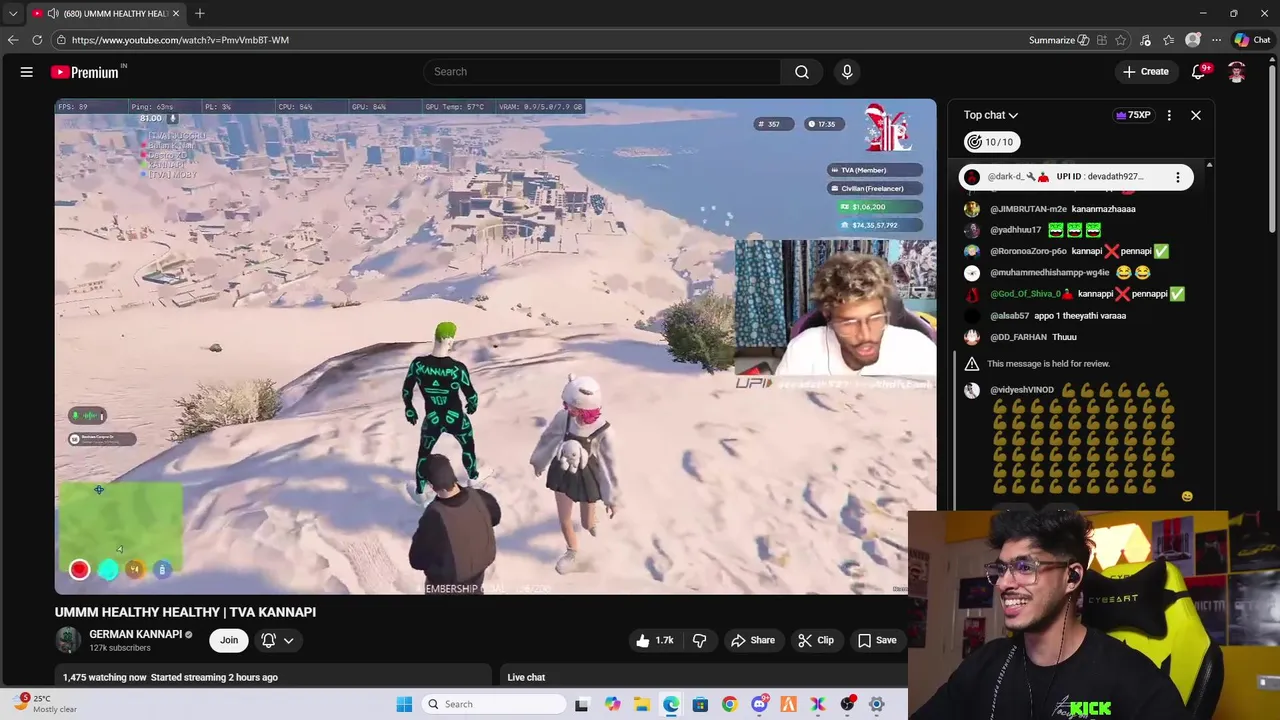Click the Join channel button
This screenshot has height=720, width=1280.
coord(229,640)
